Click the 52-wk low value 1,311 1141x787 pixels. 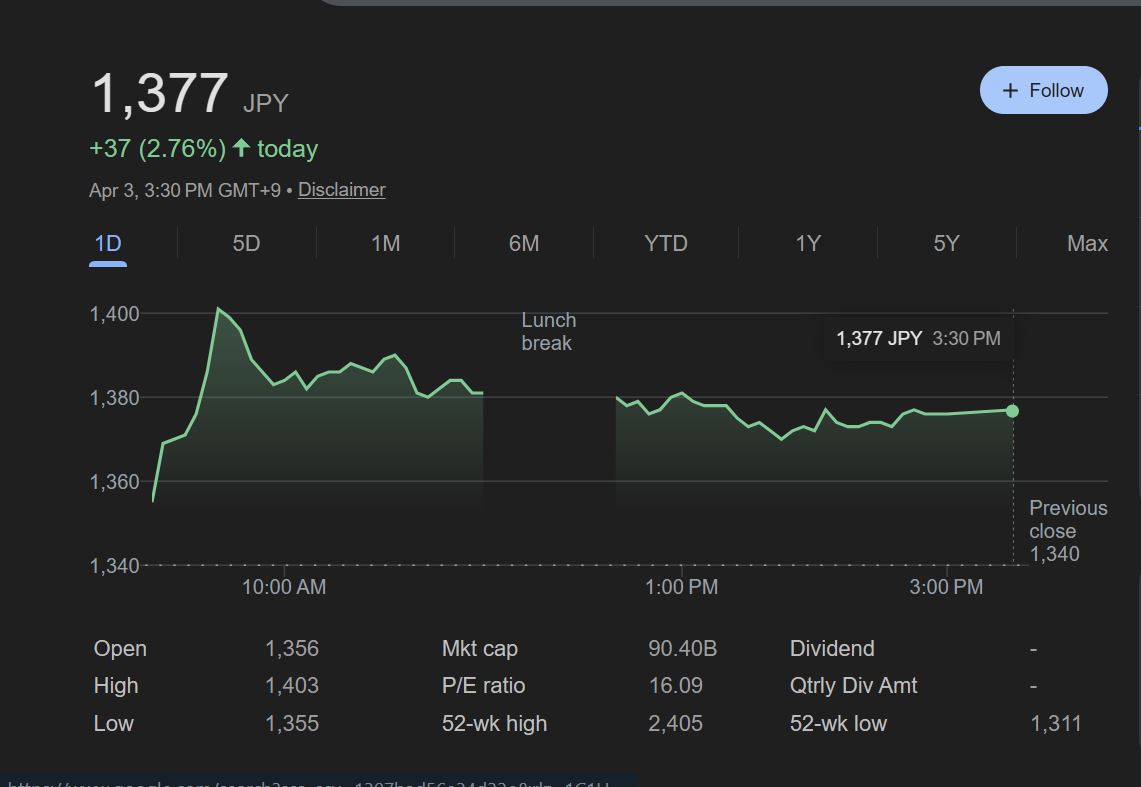(1056, 724)
